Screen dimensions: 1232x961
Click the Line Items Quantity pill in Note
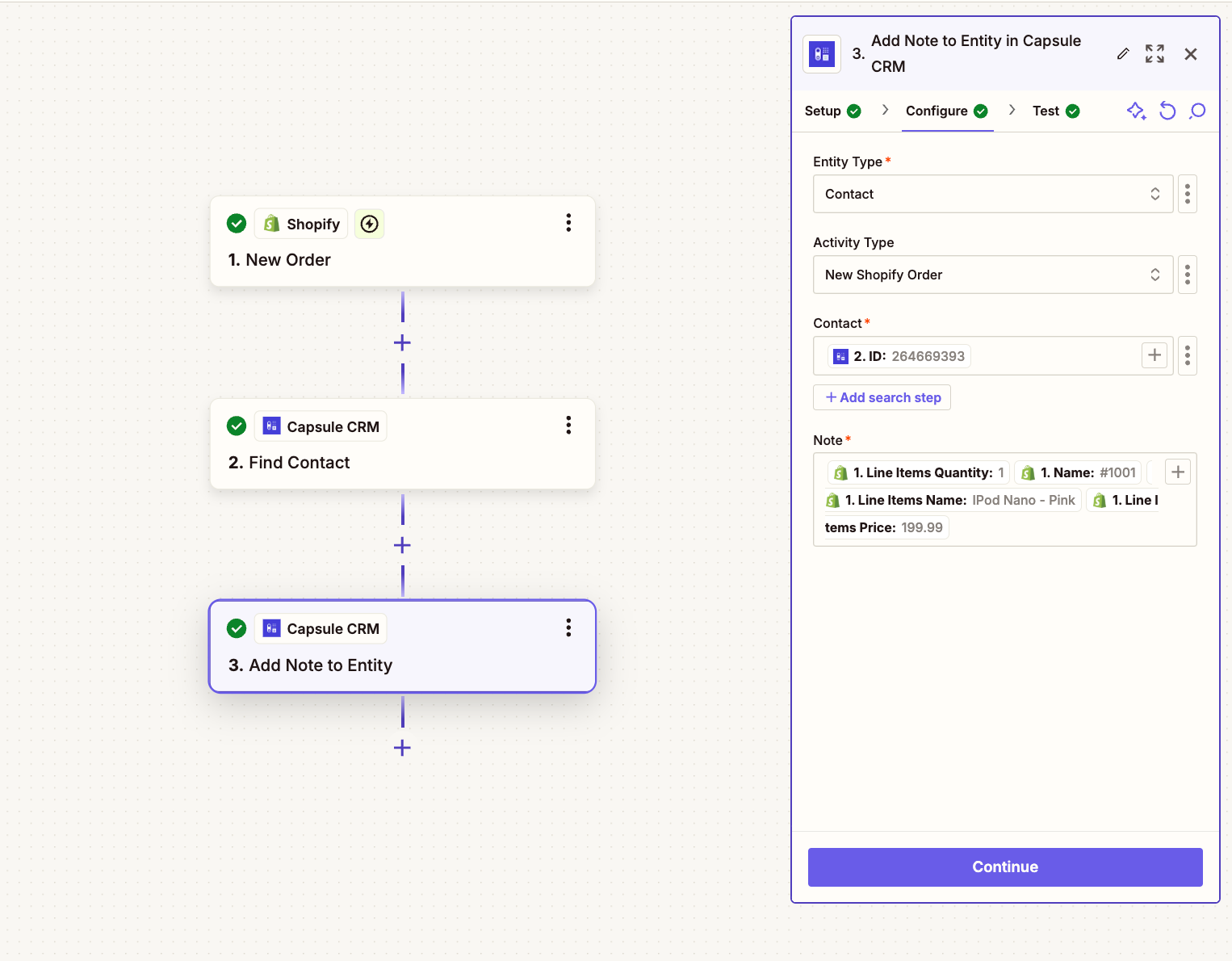pos(919,472)
